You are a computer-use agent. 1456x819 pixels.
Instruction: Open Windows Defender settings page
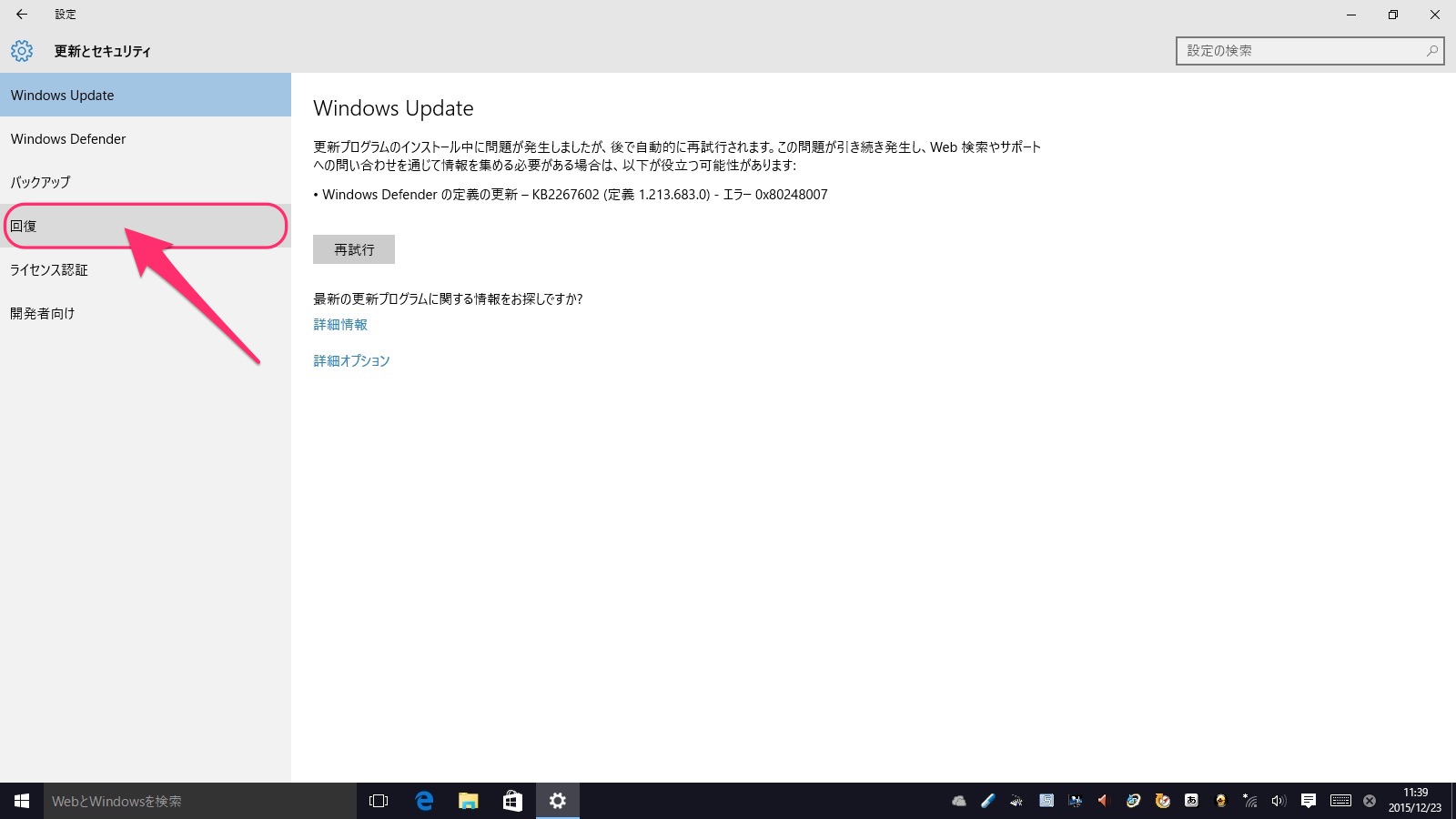[x=146, y=138]
